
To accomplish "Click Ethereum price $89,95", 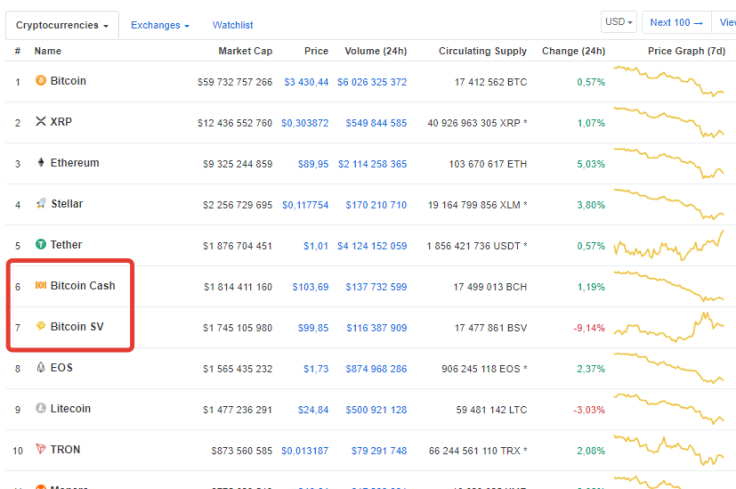I will click(313, 164).
